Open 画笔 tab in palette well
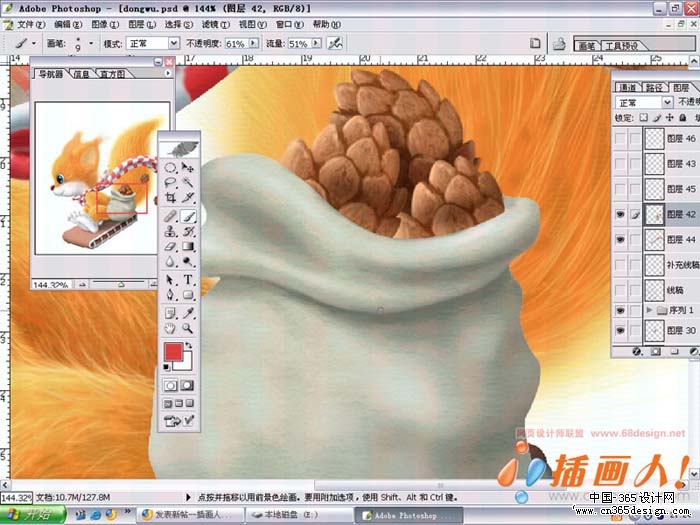This screenshot has height=525, width=700. click(x=587, y=46)
